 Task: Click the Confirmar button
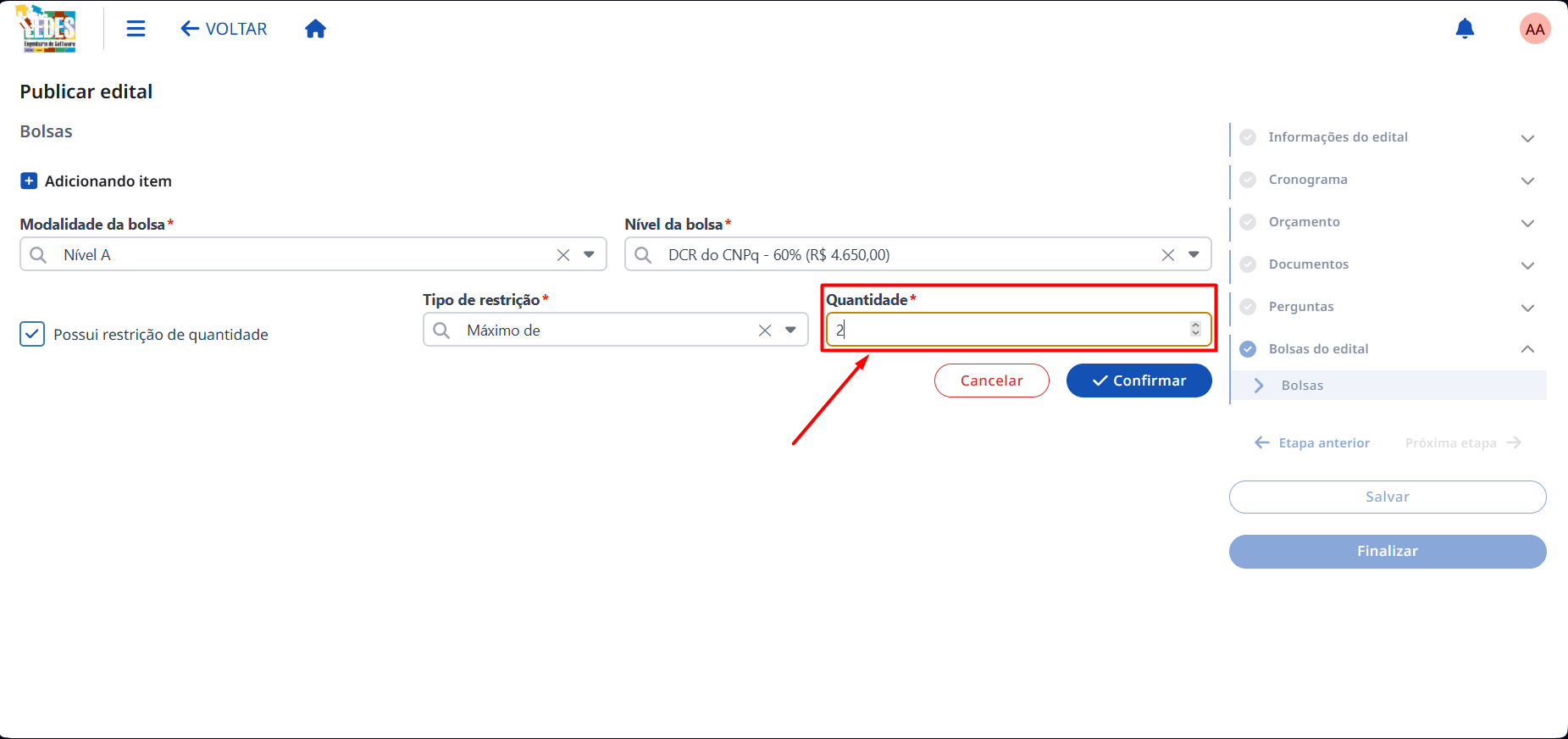pyautogui.click(x=1139, y=381)
